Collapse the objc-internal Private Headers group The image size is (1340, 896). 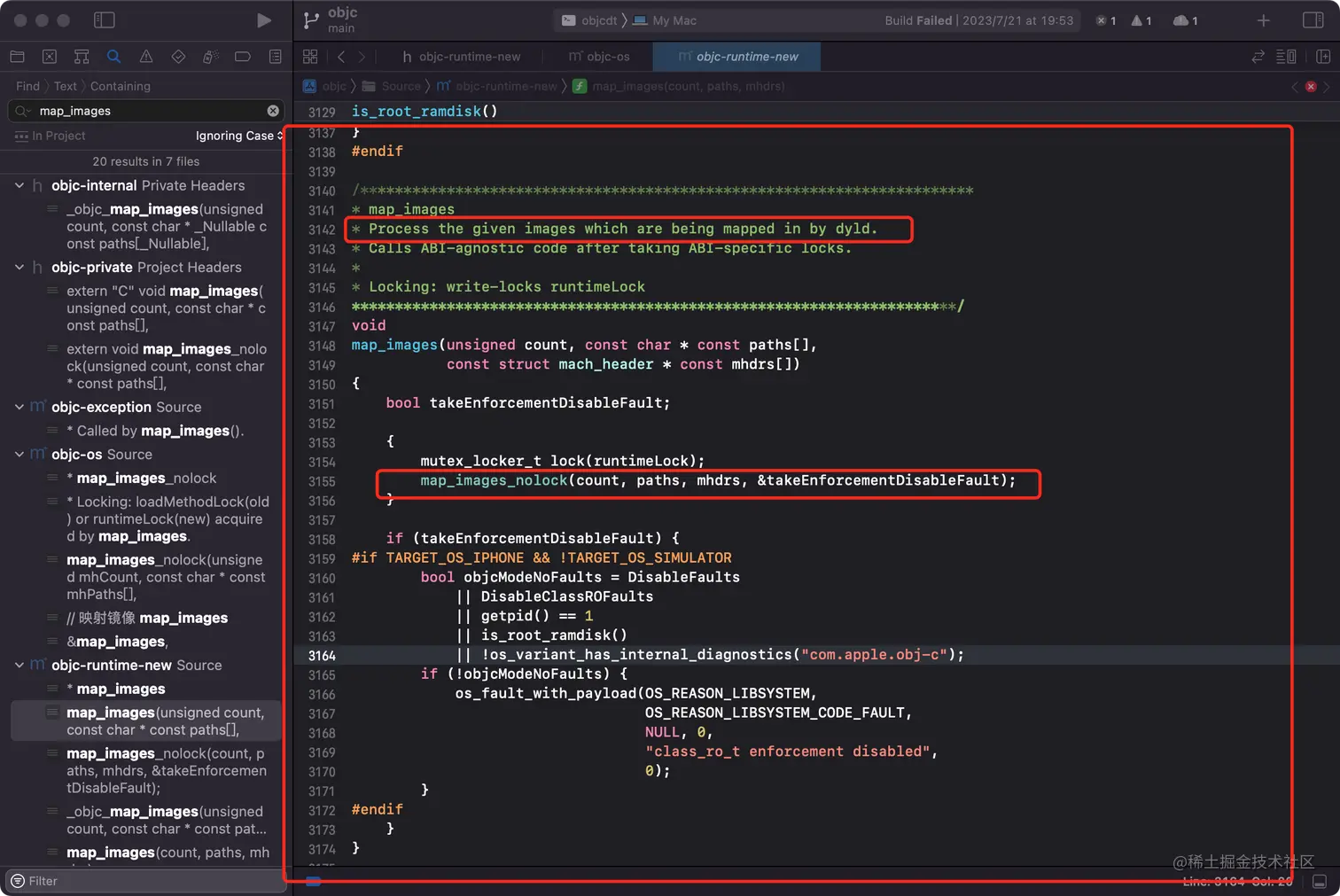pyautogui.click(x=19, y=185)
